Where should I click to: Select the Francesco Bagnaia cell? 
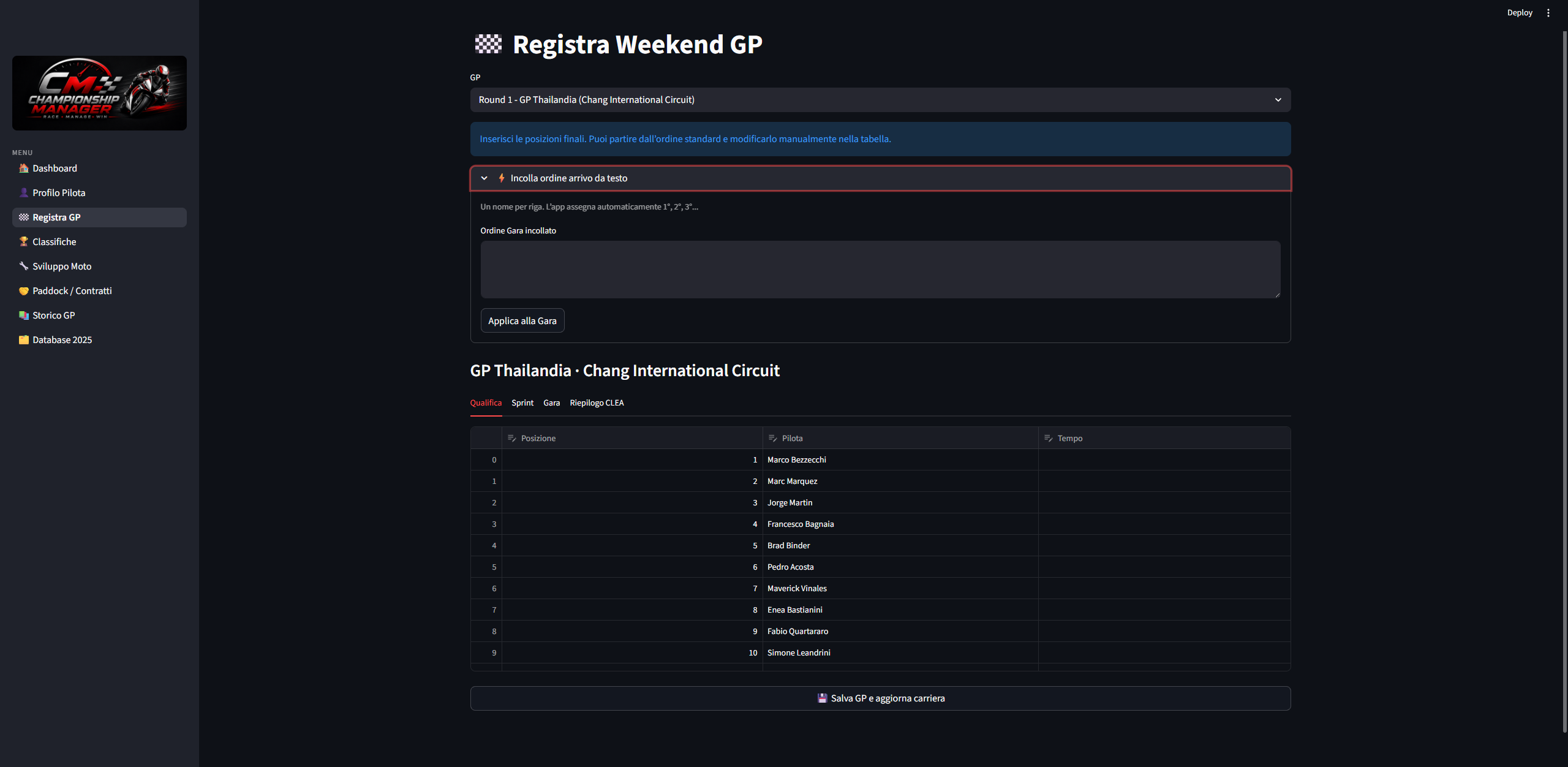coord(900,524)
